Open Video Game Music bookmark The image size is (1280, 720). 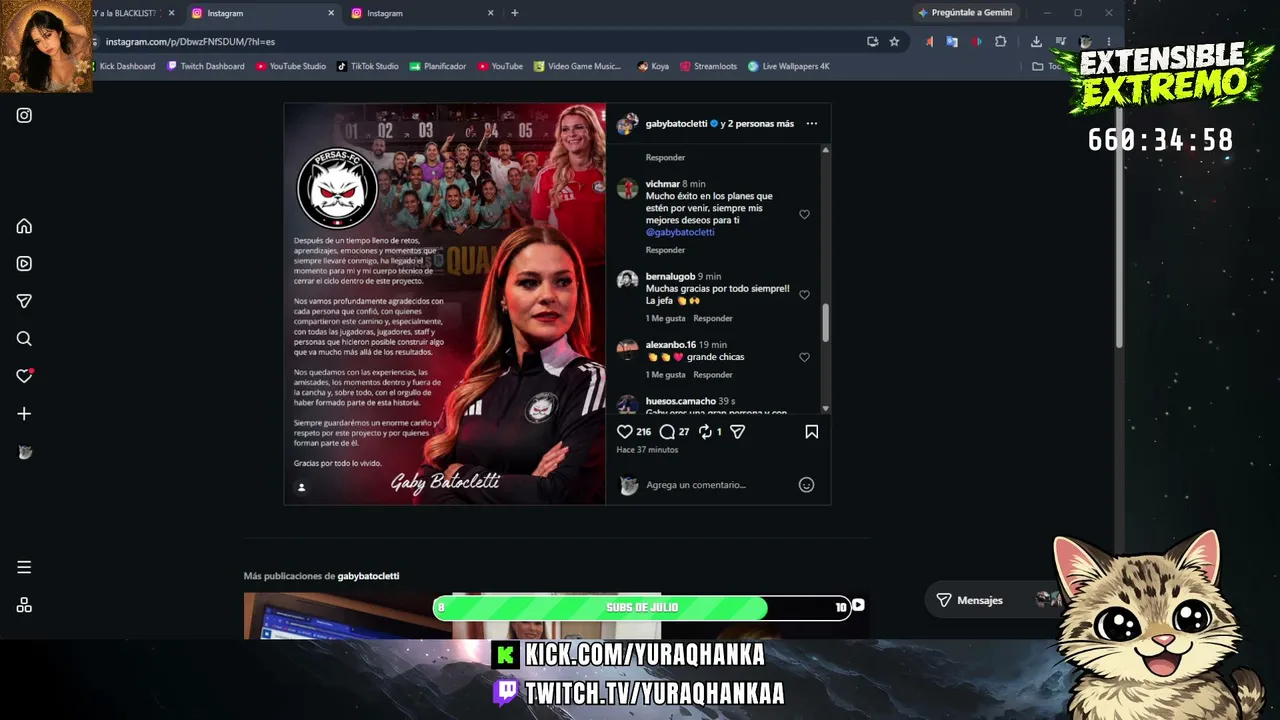(x=577, y=66)
